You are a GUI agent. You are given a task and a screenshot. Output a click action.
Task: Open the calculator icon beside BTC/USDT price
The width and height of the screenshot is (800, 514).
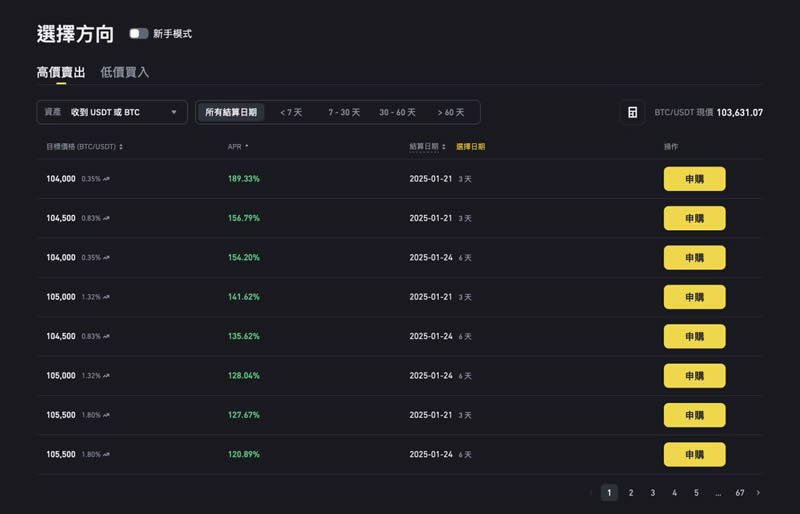632,112
